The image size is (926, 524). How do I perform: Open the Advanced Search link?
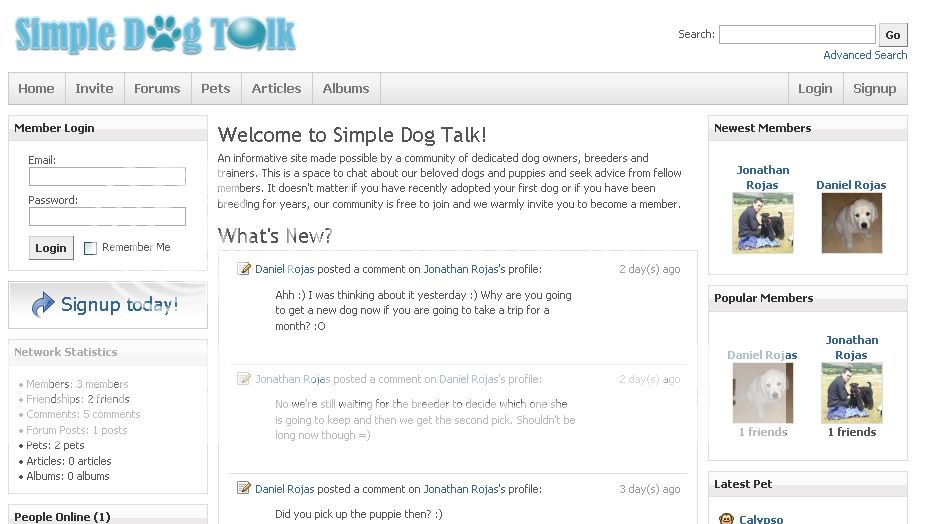pyautogui.click(x=865, y=55)
